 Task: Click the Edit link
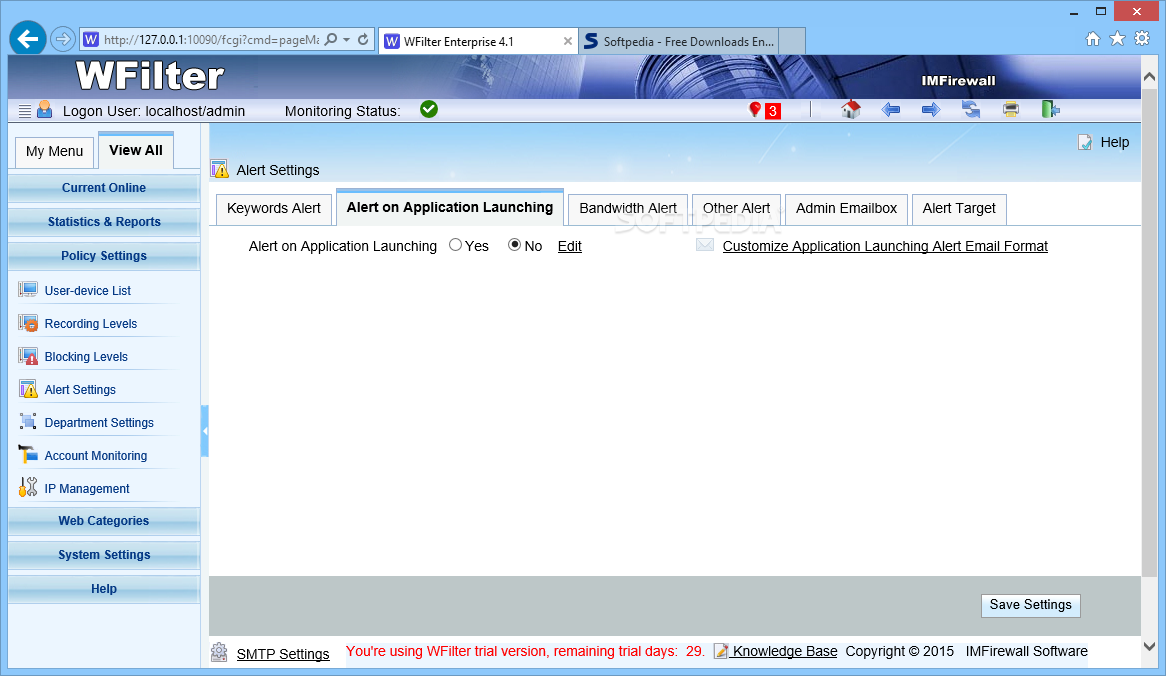coord(570,246)
